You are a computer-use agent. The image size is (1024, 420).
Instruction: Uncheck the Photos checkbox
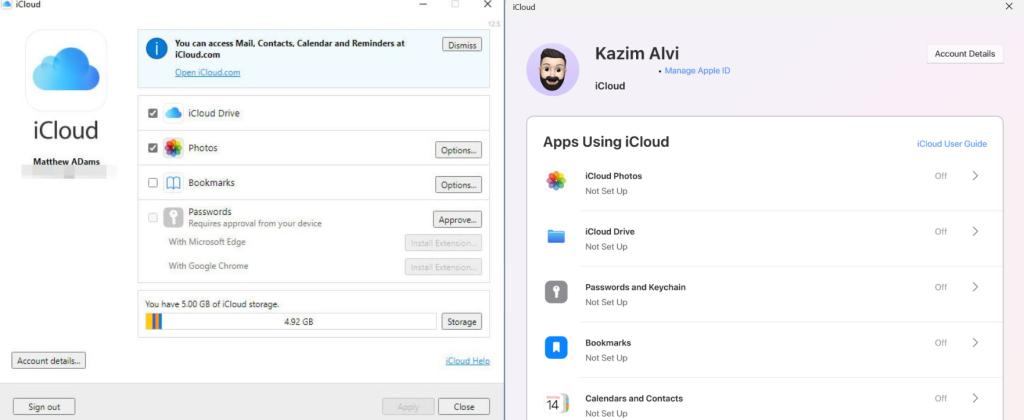click(153, 148)
